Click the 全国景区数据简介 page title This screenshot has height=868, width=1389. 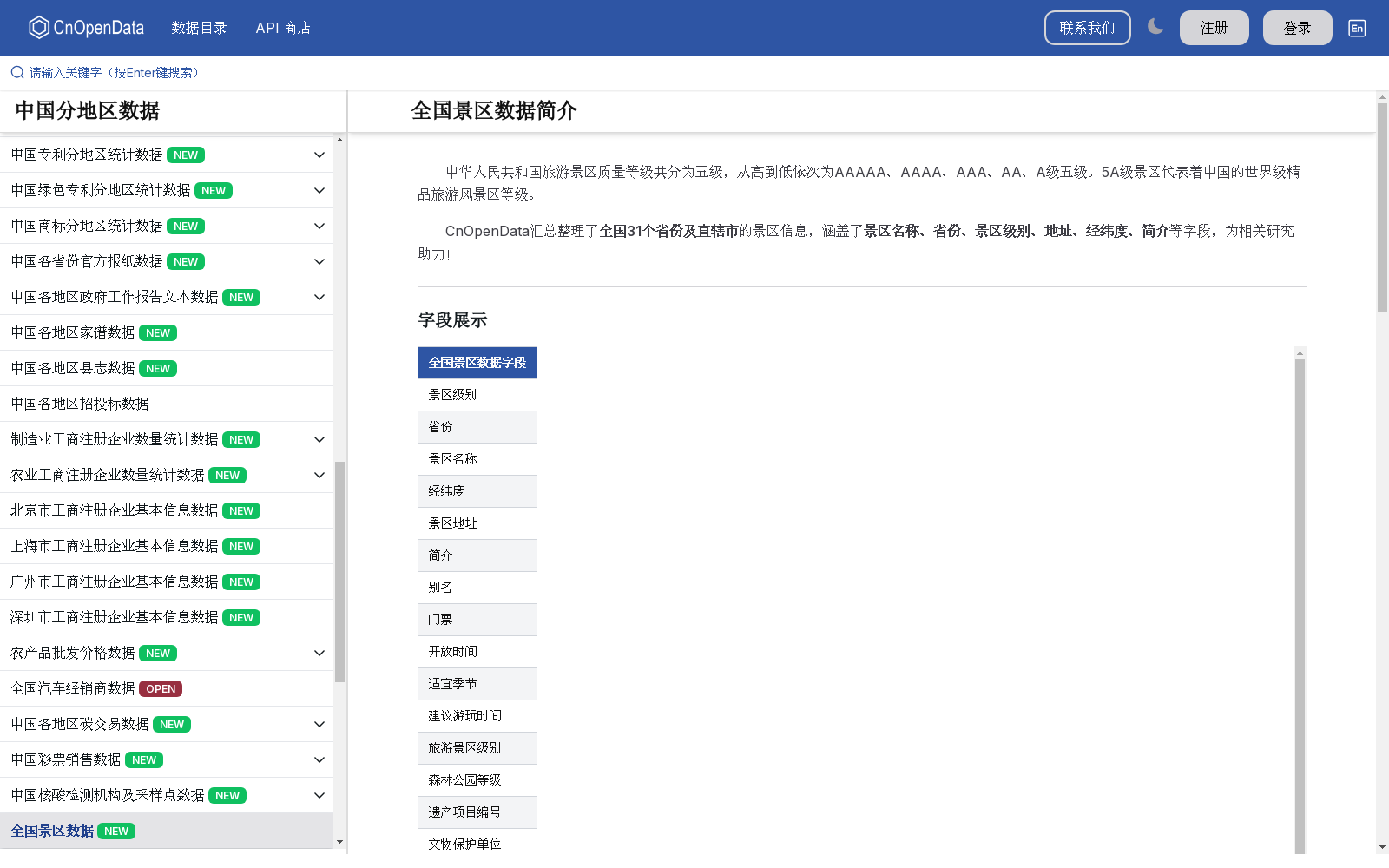point(494,110)
